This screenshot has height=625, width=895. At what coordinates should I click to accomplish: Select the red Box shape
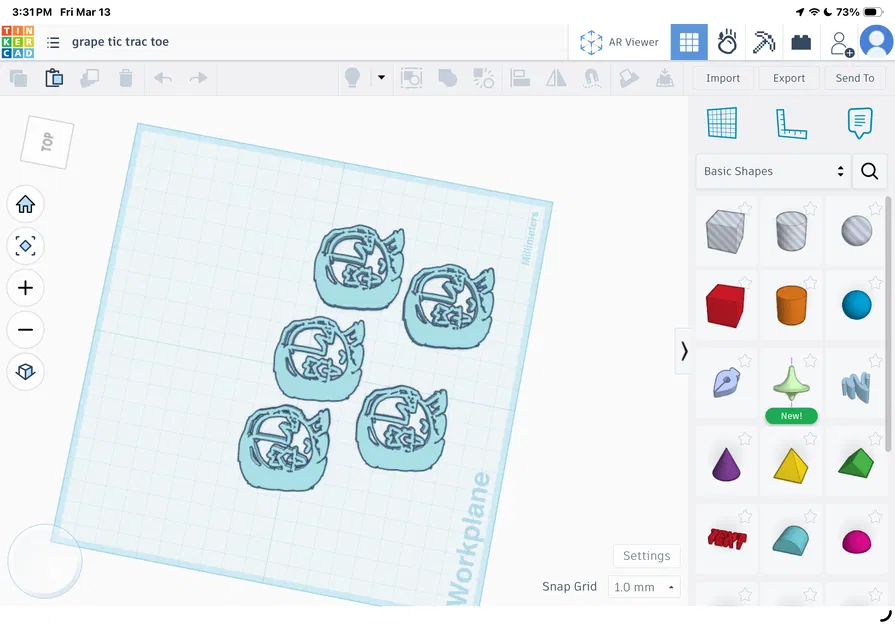tap(725, 306)
